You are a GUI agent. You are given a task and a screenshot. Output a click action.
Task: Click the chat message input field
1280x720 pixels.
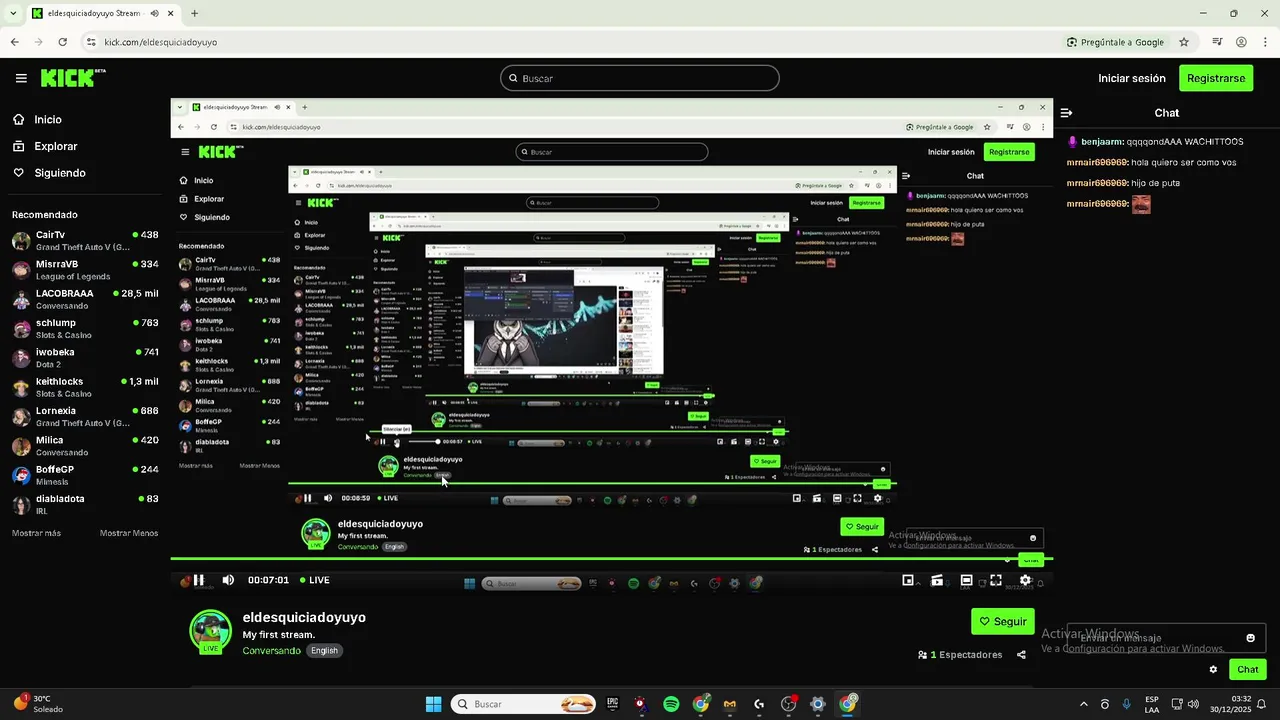coord(1166,638)
